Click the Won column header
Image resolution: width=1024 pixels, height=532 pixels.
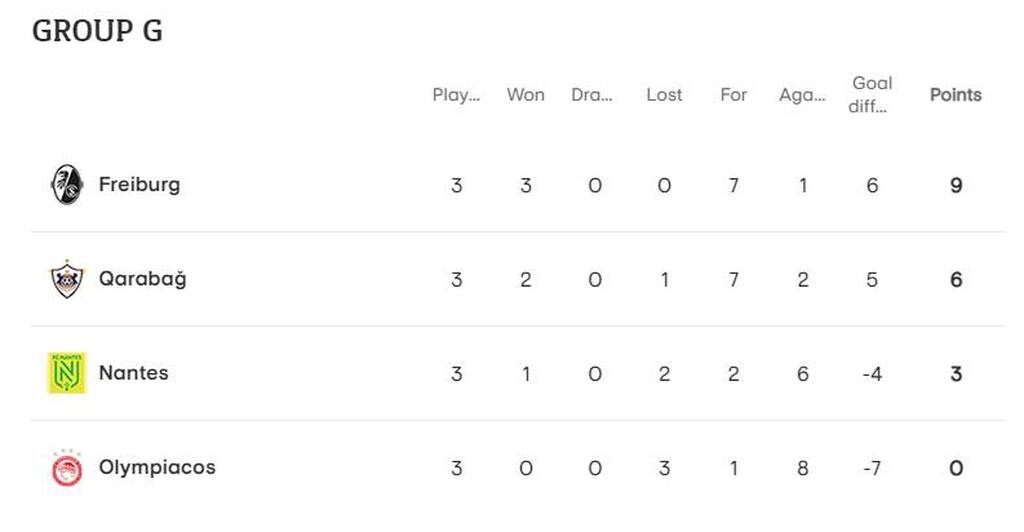[525, 95]
